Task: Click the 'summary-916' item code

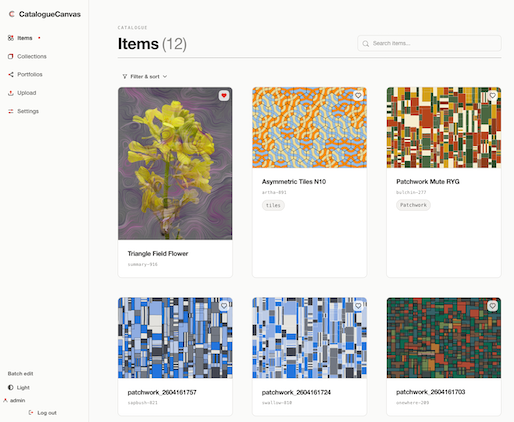Action: tap(142, 264)
